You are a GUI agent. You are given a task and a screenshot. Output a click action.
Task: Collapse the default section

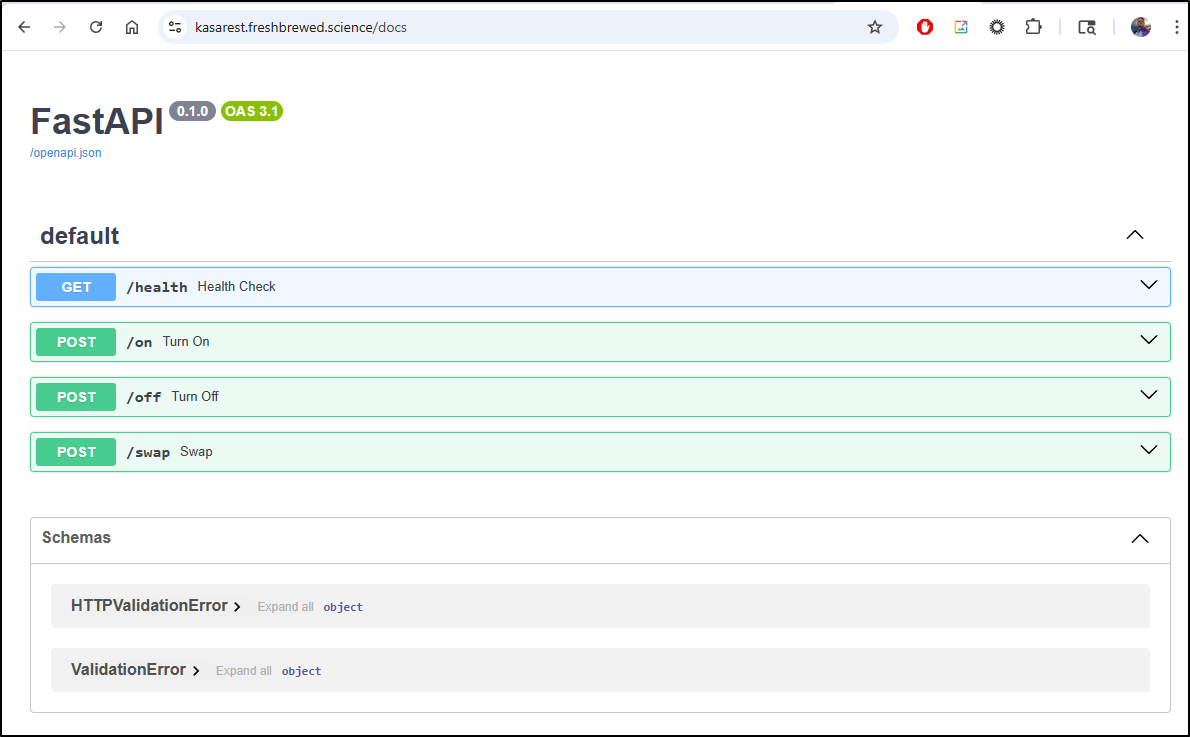1135,235
